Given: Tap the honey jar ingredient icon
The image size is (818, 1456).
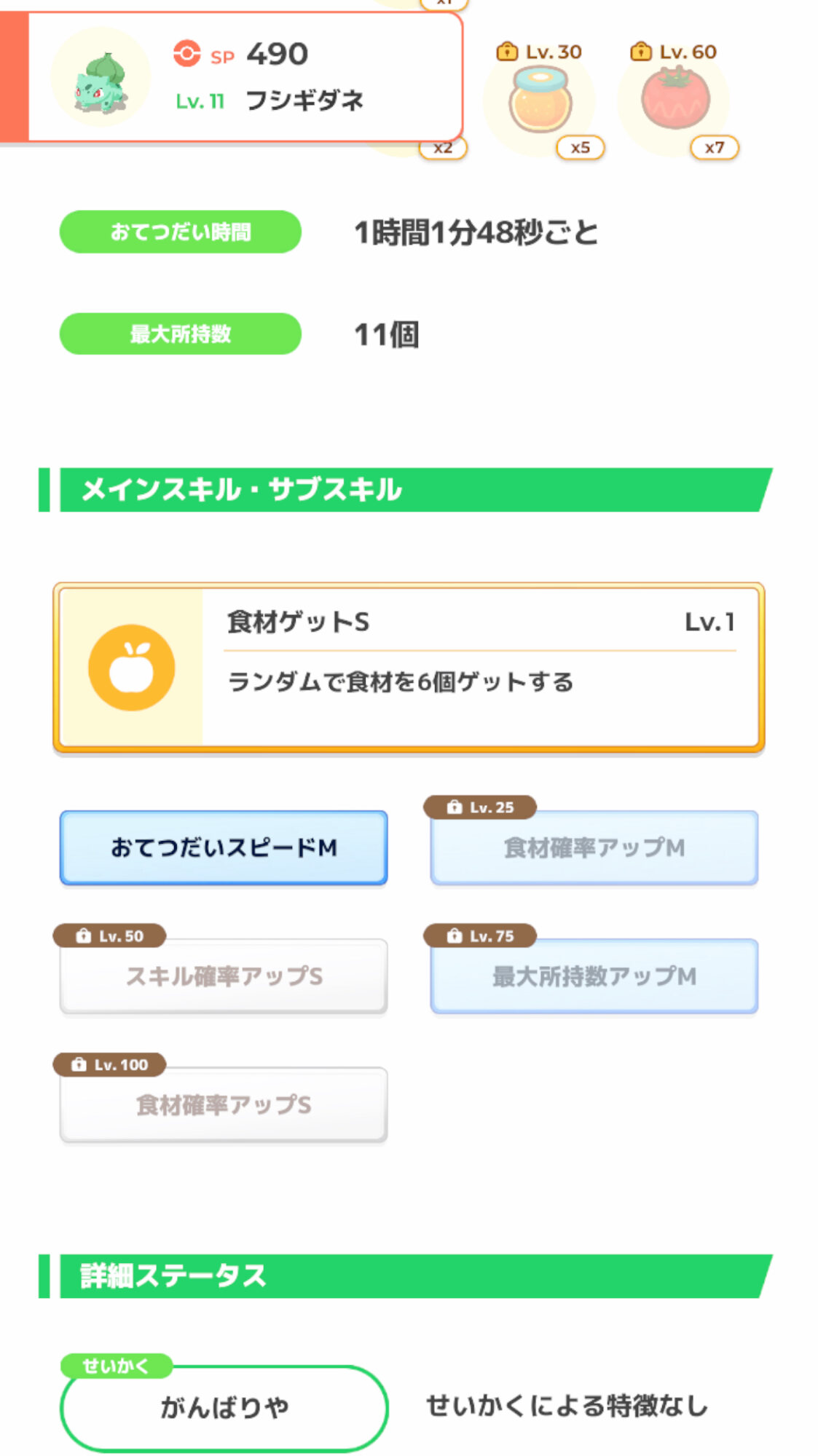Looking at the screenshot, I should [540, 100].
